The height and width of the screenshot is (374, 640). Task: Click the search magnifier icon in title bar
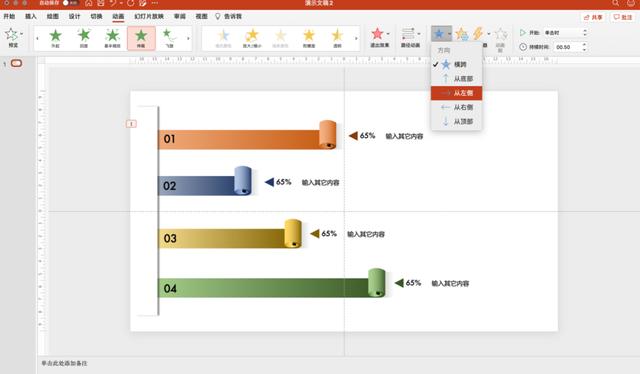615,3
